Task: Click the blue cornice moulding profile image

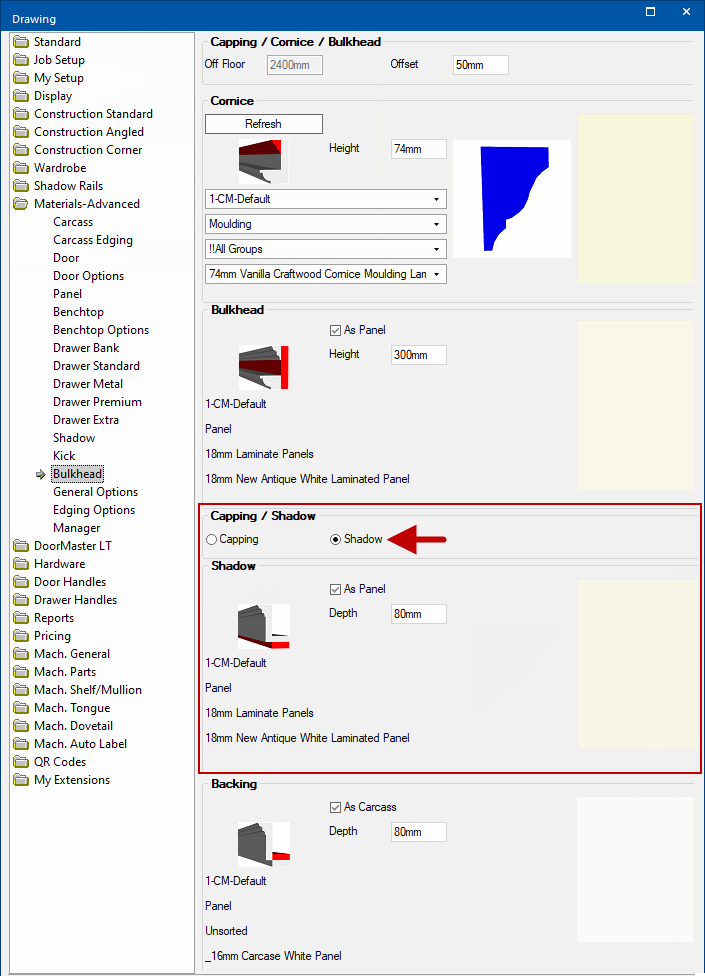Action: (512, 198)
